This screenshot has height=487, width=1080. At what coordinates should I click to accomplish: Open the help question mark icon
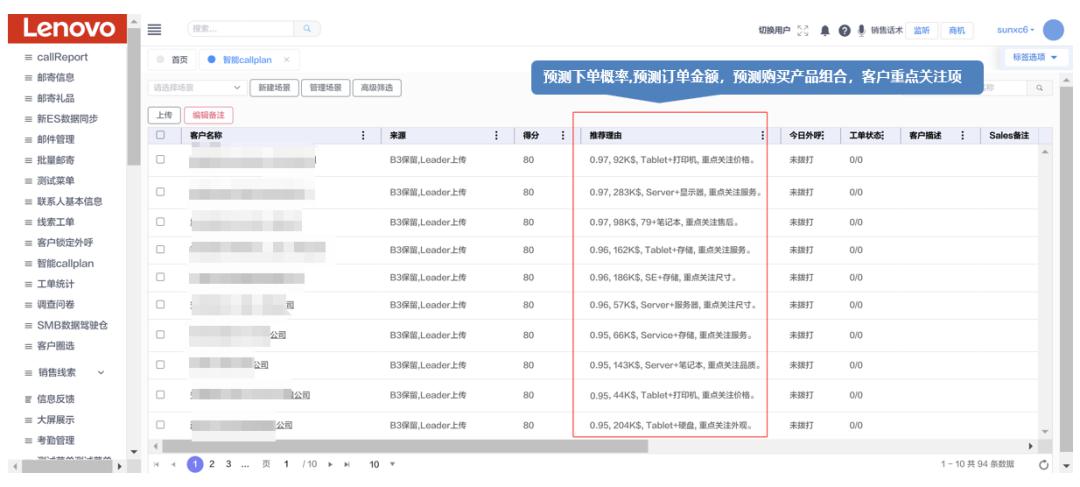pos(844,30)
